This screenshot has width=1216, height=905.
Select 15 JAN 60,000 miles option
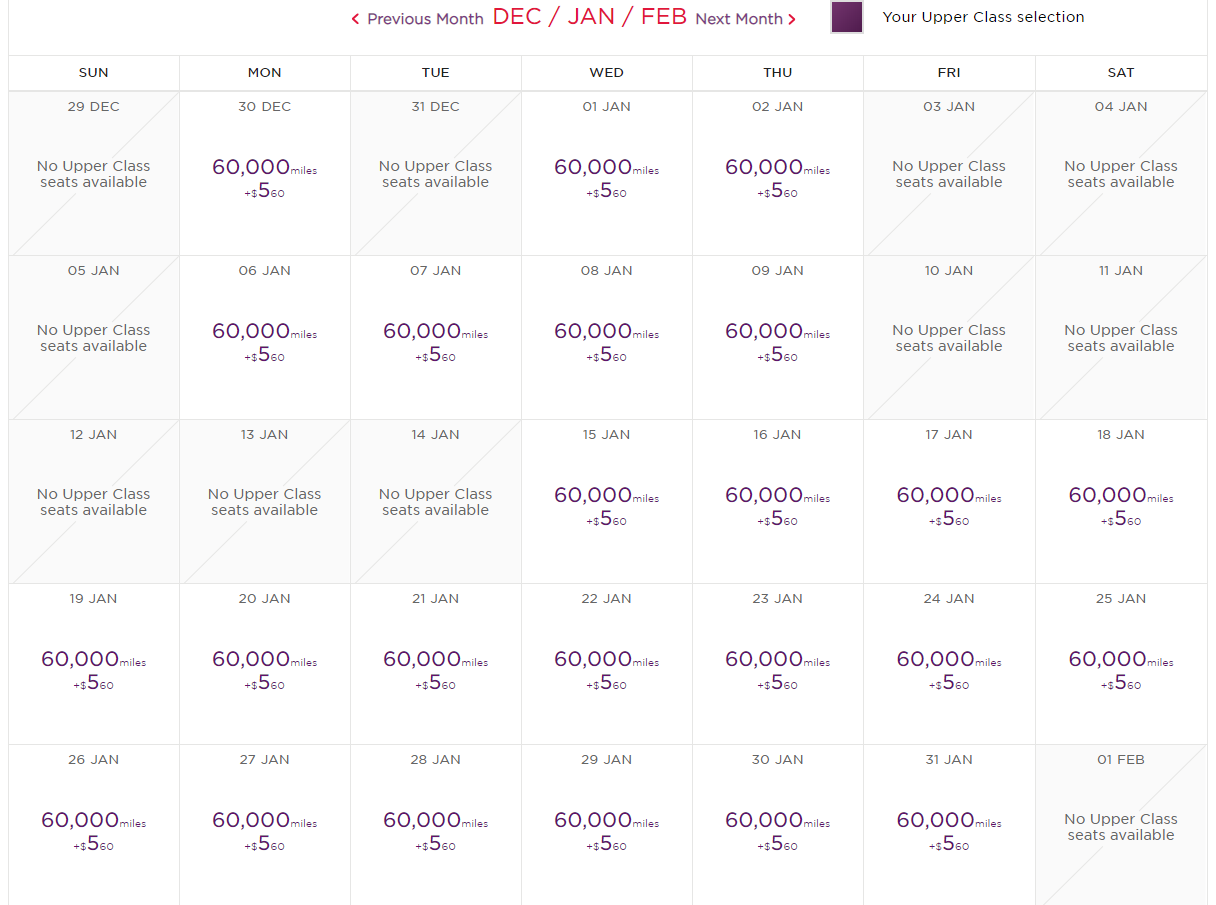606,505
